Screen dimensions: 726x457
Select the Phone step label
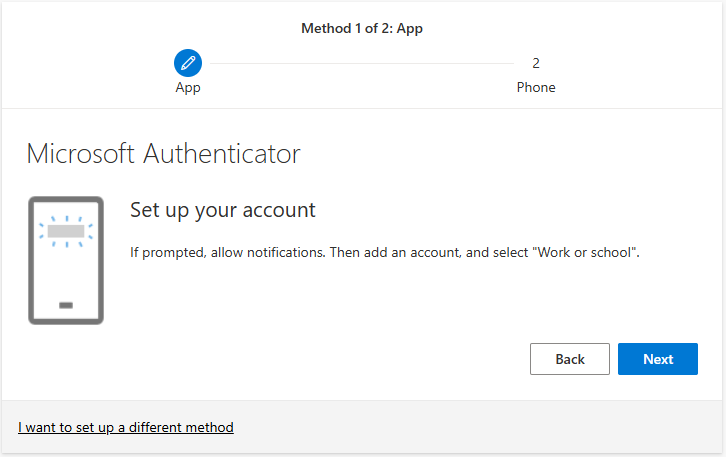pyautogui.click(x=536, y=88)
